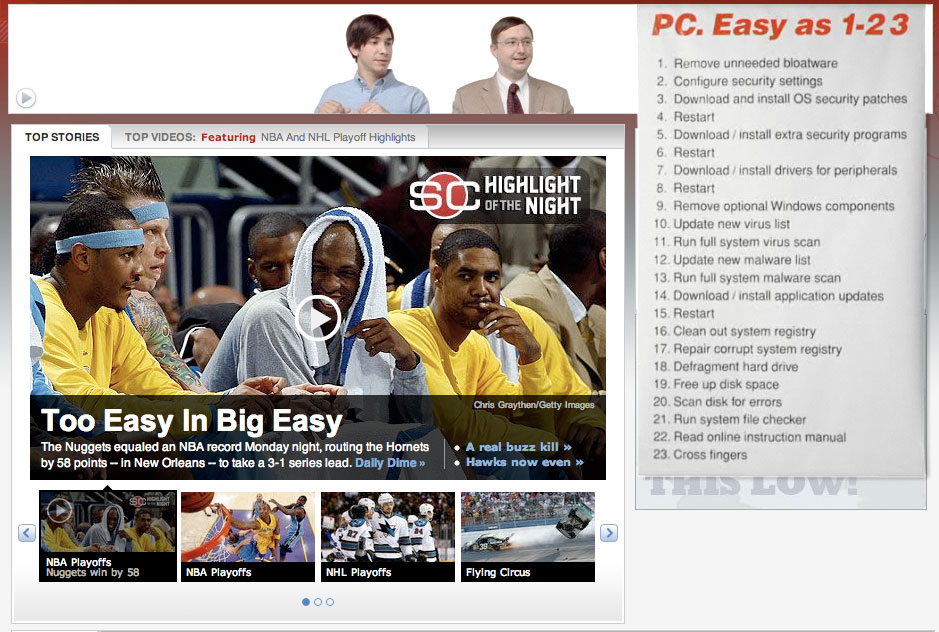The width and height of the screenshot is (939, 632).
Task: Go back using the left carousel arrow
Action: pos(26,534)
